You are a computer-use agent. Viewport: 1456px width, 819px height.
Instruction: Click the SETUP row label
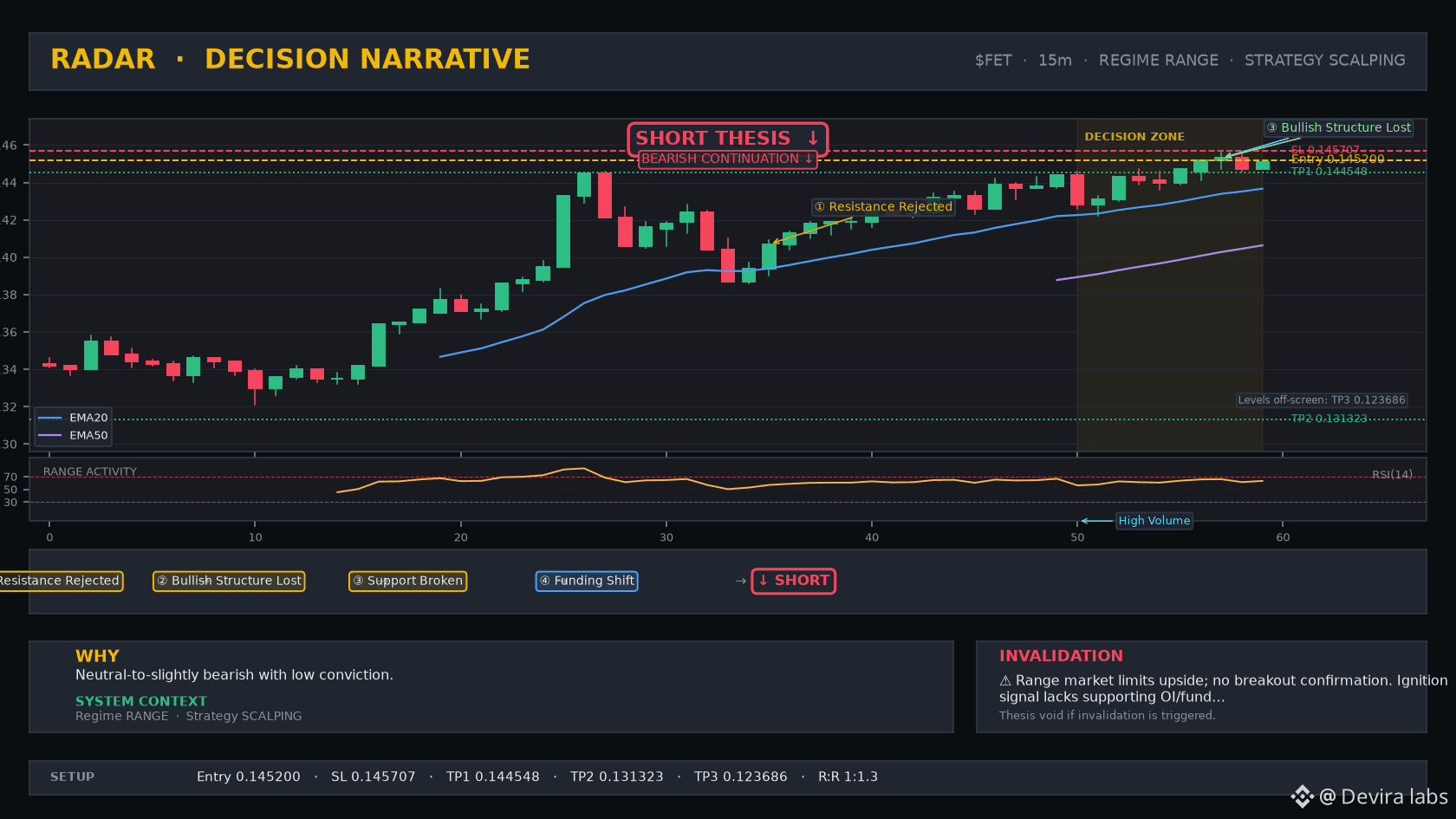point(73,777)
